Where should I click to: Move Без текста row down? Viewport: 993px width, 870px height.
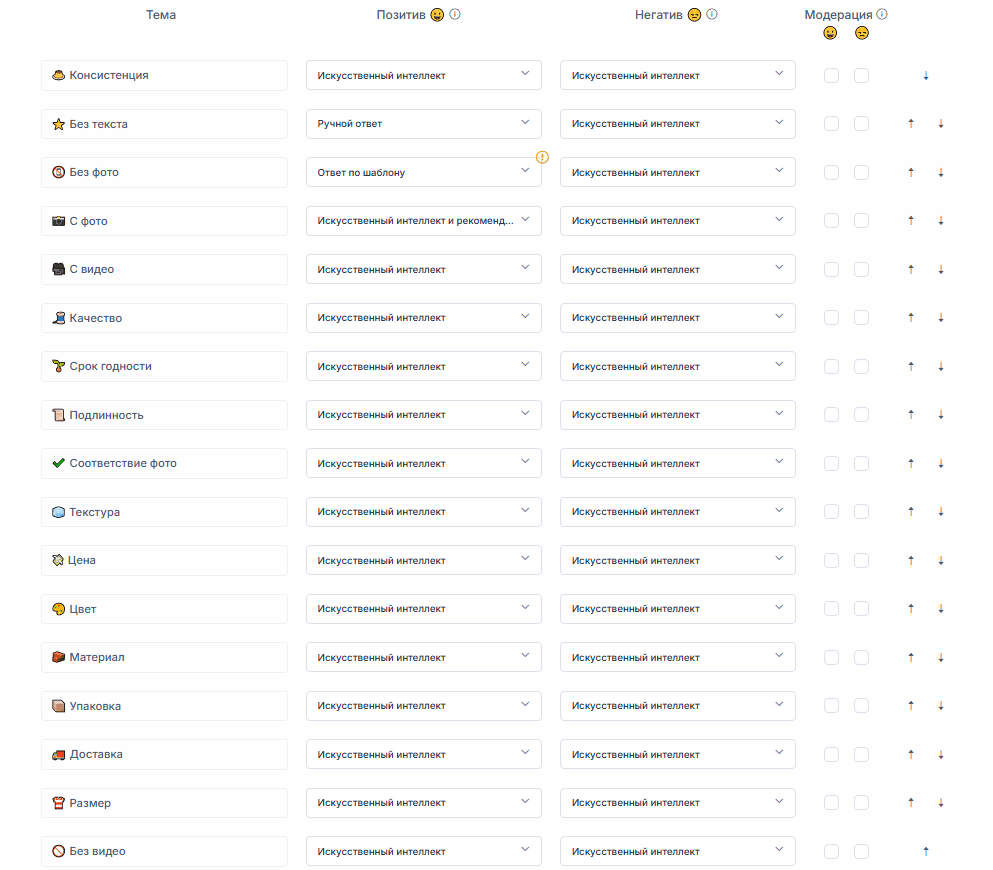(941, 124)
